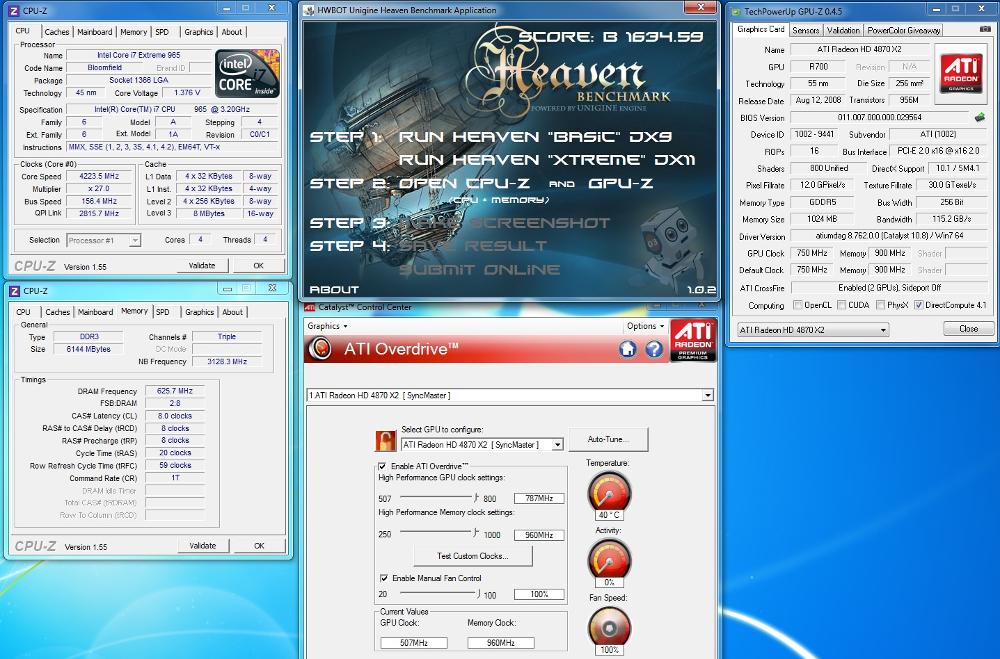Click the 100% fan speed value field
This screenshot has width=1000, height=659.
pos(539,594)
